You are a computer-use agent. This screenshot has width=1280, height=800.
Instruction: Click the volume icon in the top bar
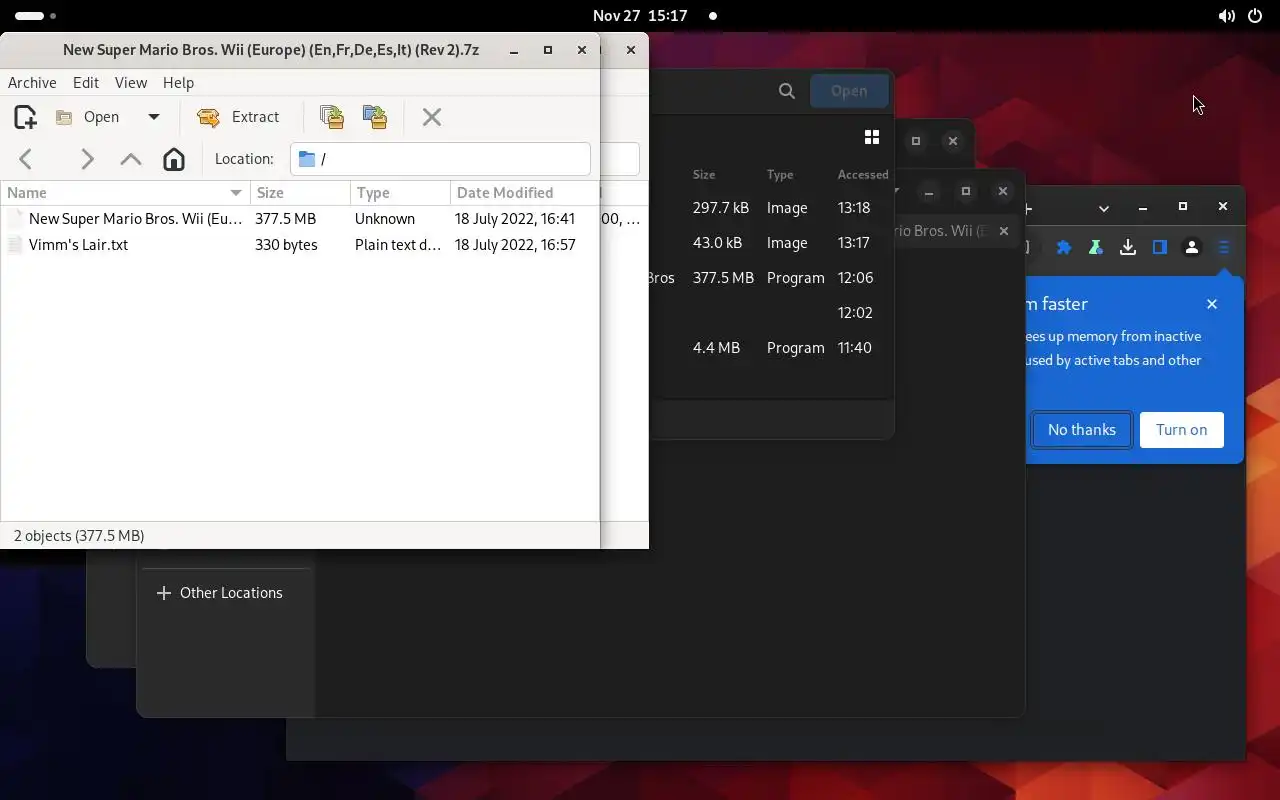click(x=1226, y=16)
